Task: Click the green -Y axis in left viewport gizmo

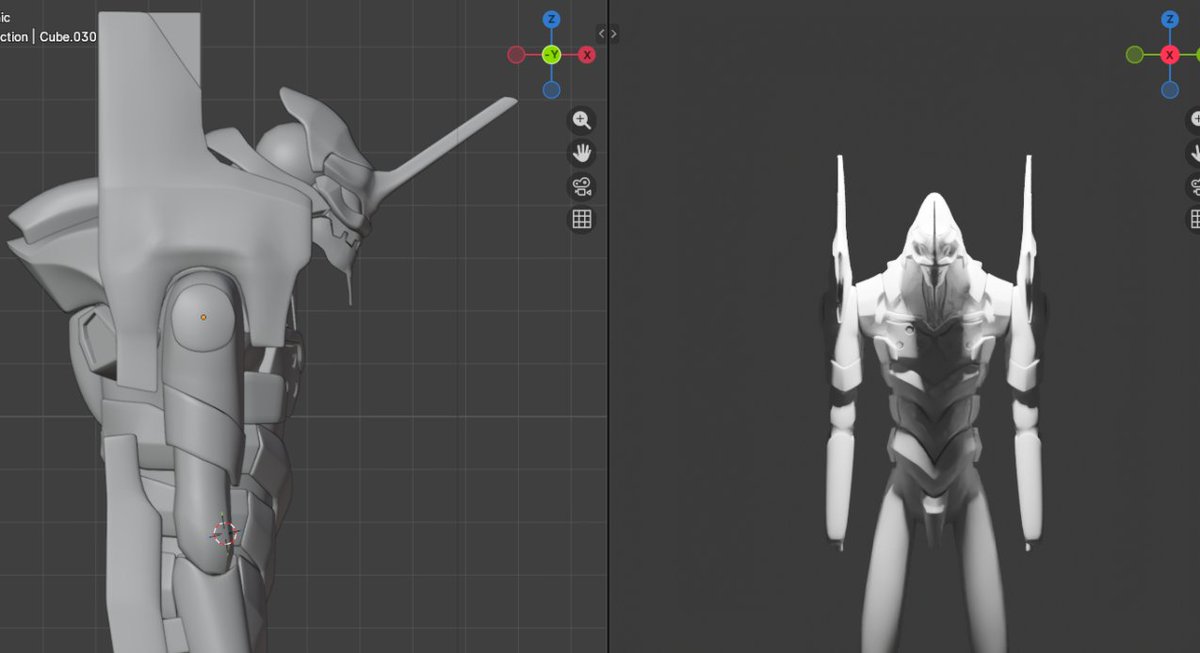Action: (551, 55)
